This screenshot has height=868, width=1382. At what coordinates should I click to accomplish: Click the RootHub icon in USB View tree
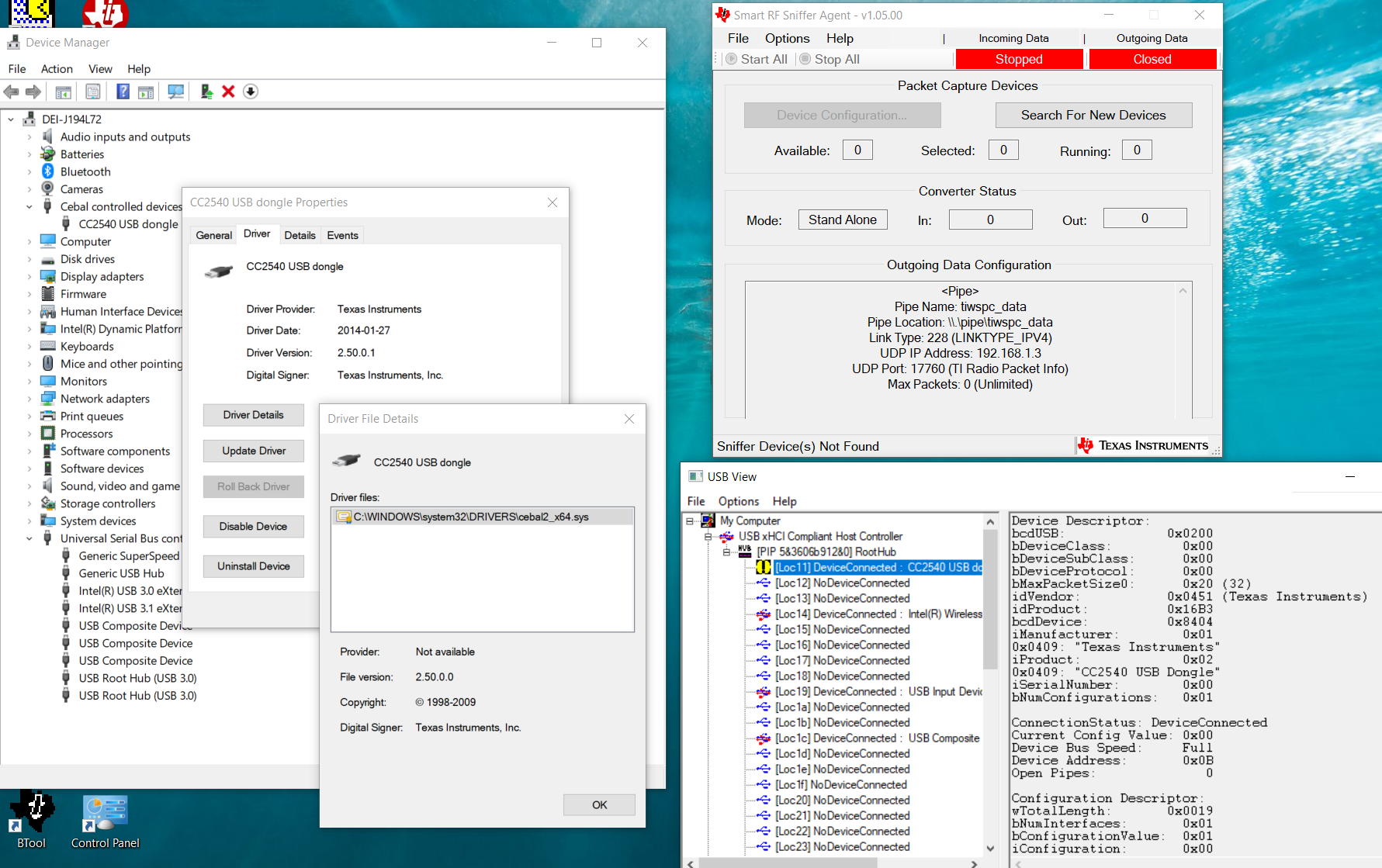click(x=745, y=552)
